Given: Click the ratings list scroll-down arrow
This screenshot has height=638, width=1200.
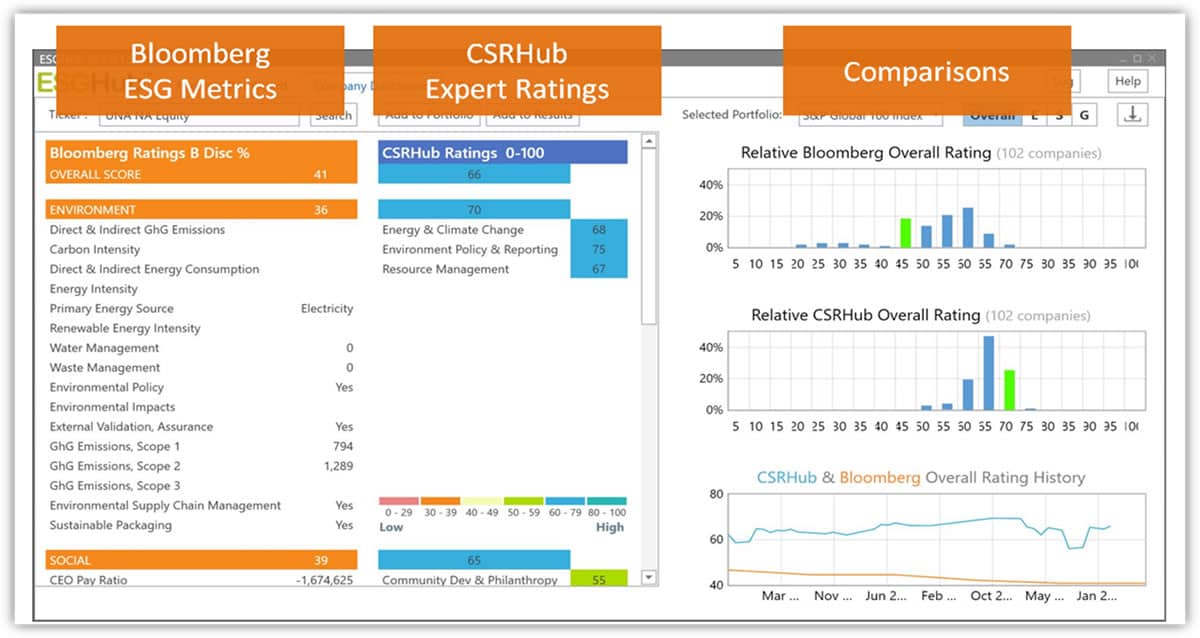Looking at the screenshot, I should click(648, 577).
